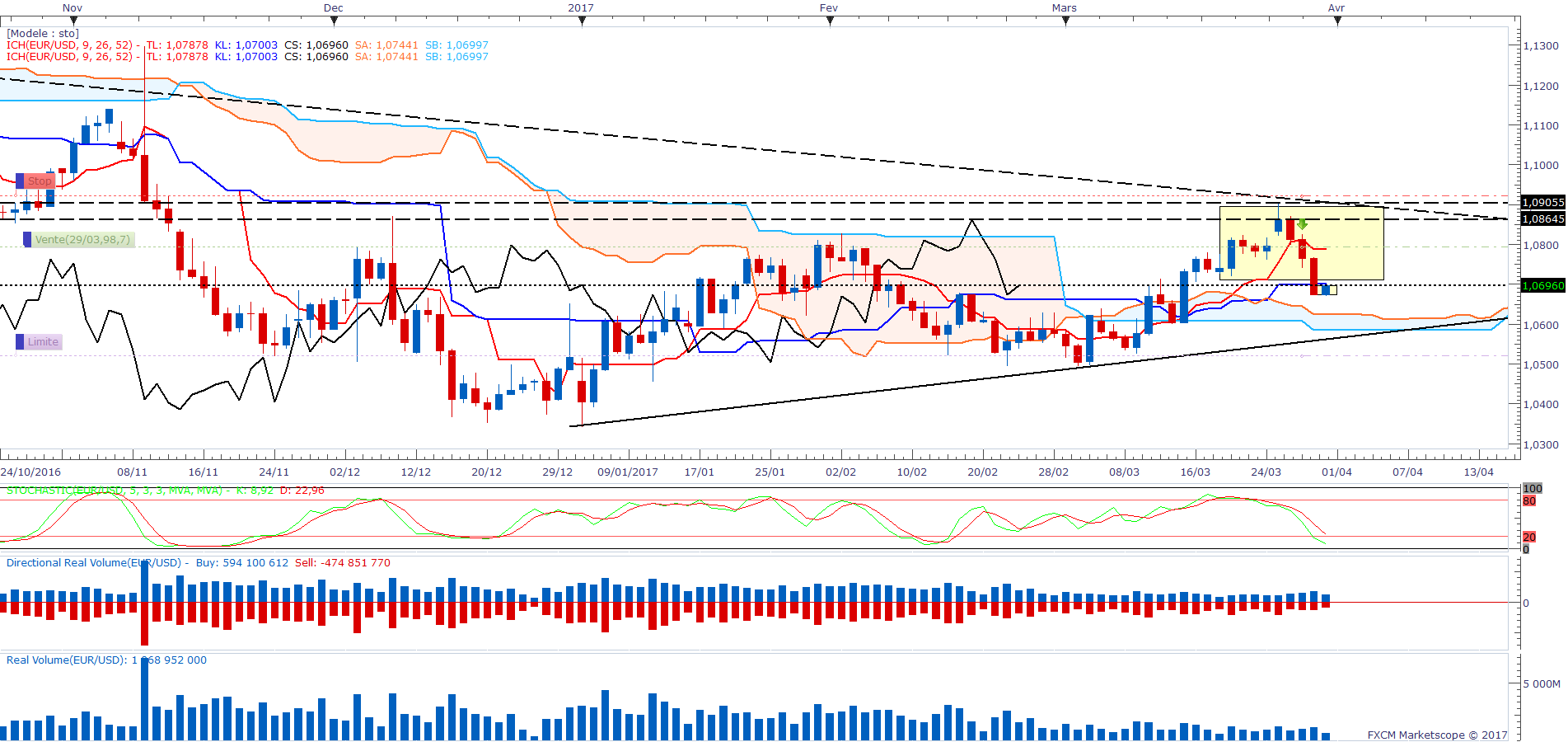Click the 1,0600 price axis label
The width and height of the screenshot is (1568, 742).
click(1541, 326)
